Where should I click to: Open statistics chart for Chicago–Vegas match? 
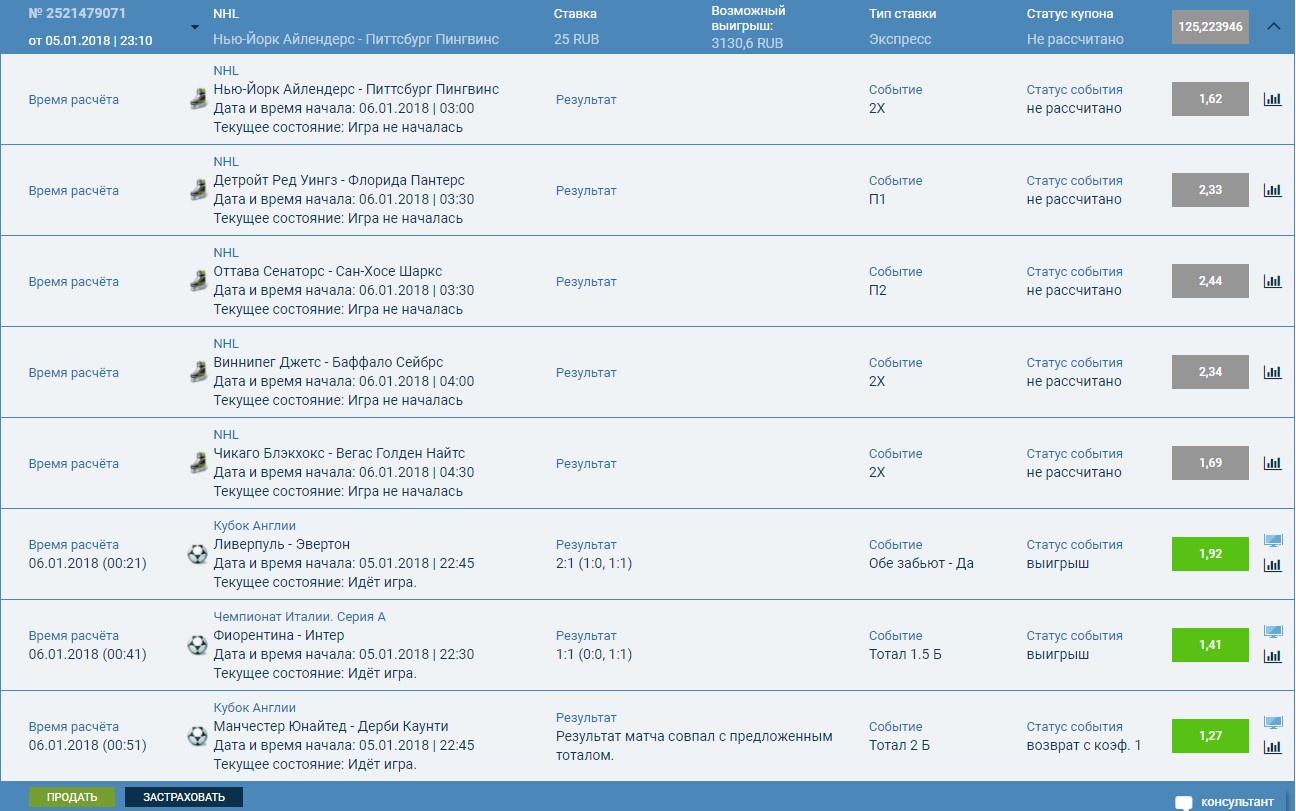click(x=1272, y=463)
